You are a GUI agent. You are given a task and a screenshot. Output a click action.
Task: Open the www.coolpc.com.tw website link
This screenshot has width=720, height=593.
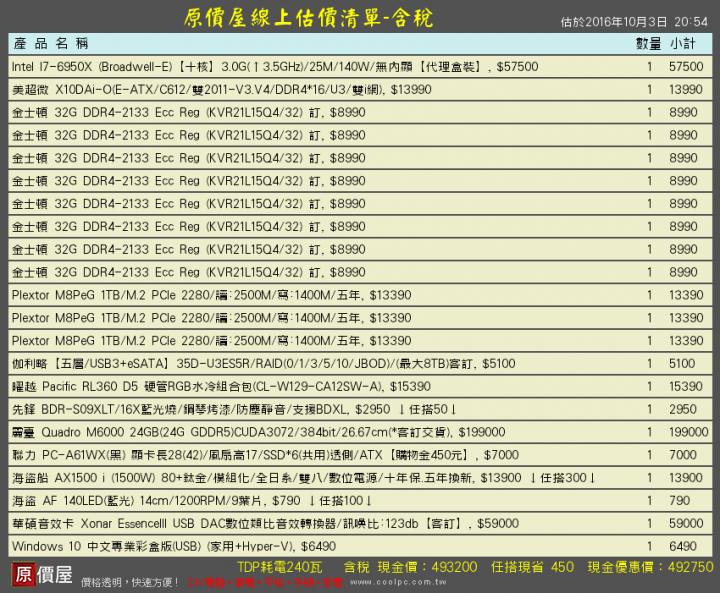(398, 582)
